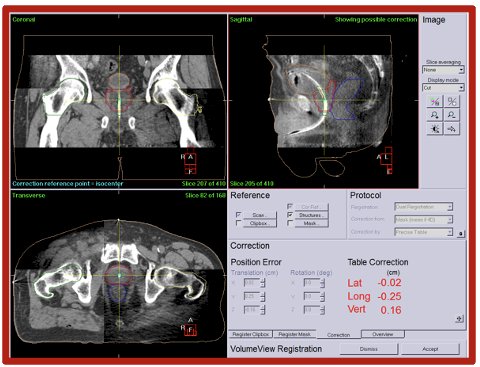Toggle the Scan reference checkbox

(238, 214)
